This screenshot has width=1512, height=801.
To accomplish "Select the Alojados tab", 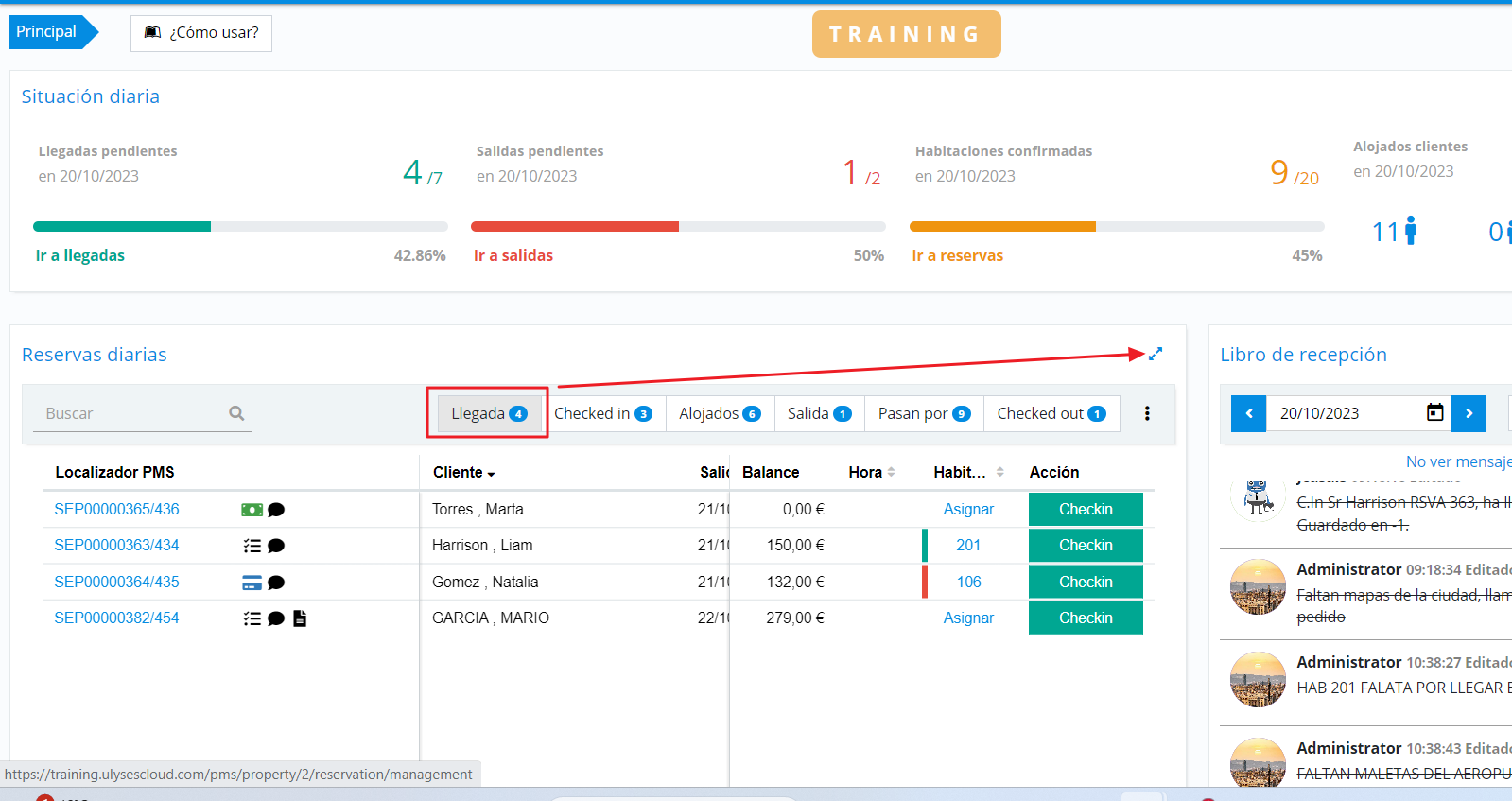I will (x=719, y=413).
